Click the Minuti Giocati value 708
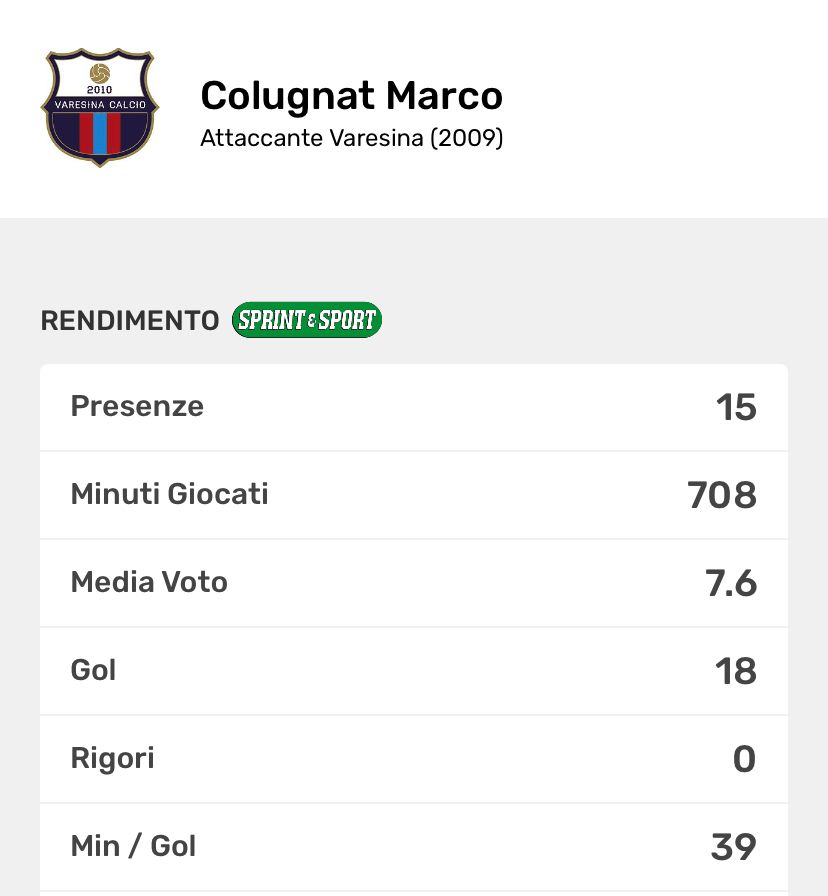 [722, 496]
